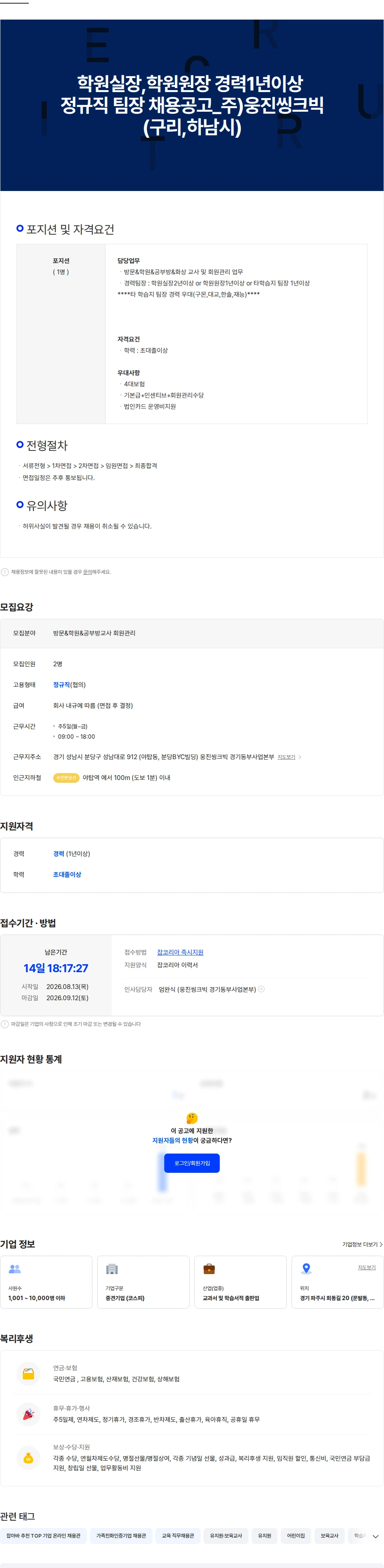
Task: Click the 중견기업 (코스피) company type text
Action: [125, 1299]
